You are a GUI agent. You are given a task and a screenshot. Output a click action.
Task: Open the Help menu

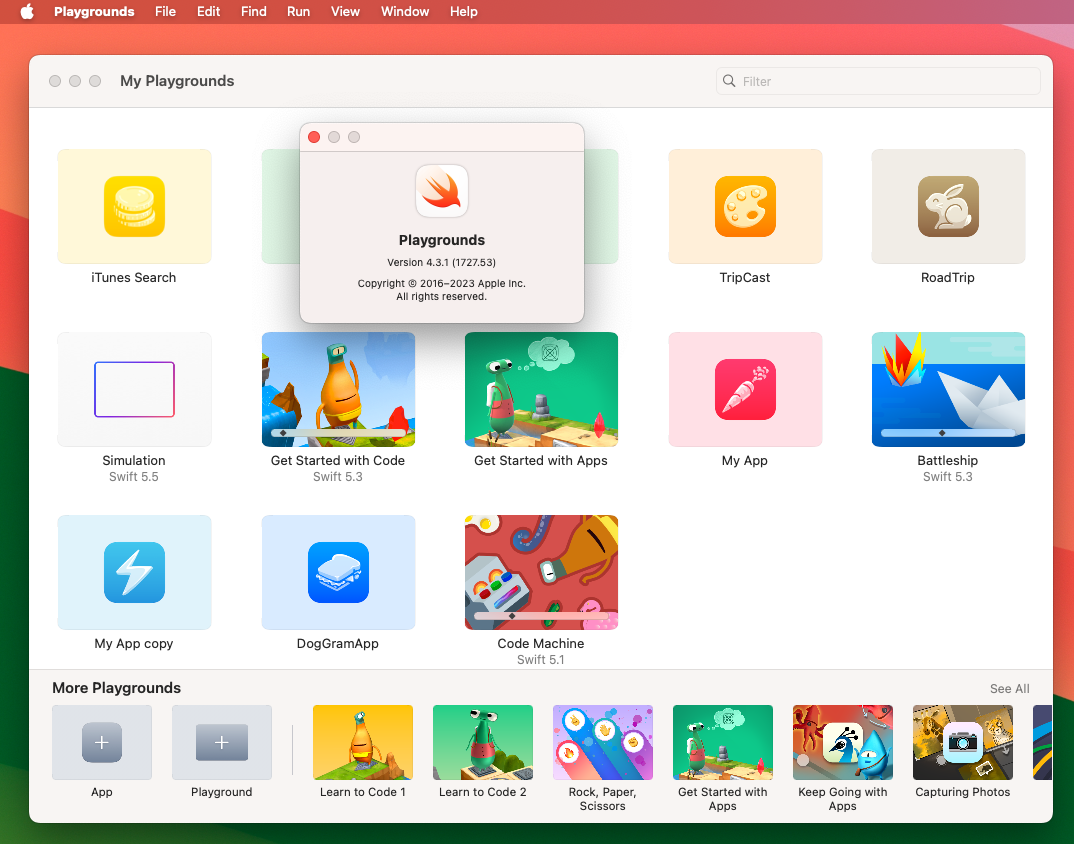pos(464,12)
